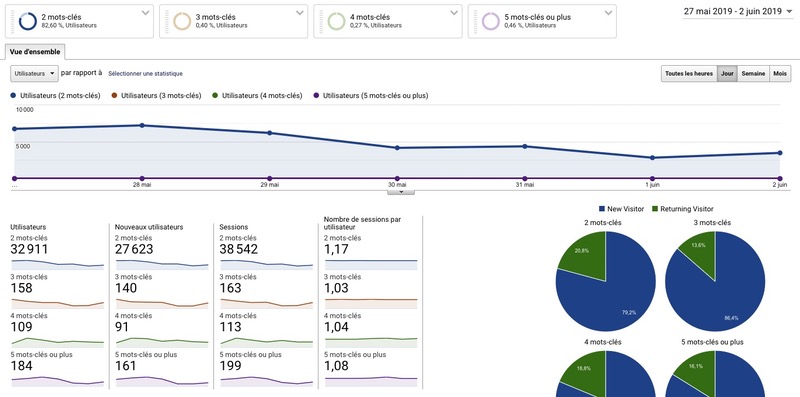Image resolution: width=800 pixels, height=397 pixels.
Task: Switch chart granularity to Semaine
Action: [x=753, y=73]
